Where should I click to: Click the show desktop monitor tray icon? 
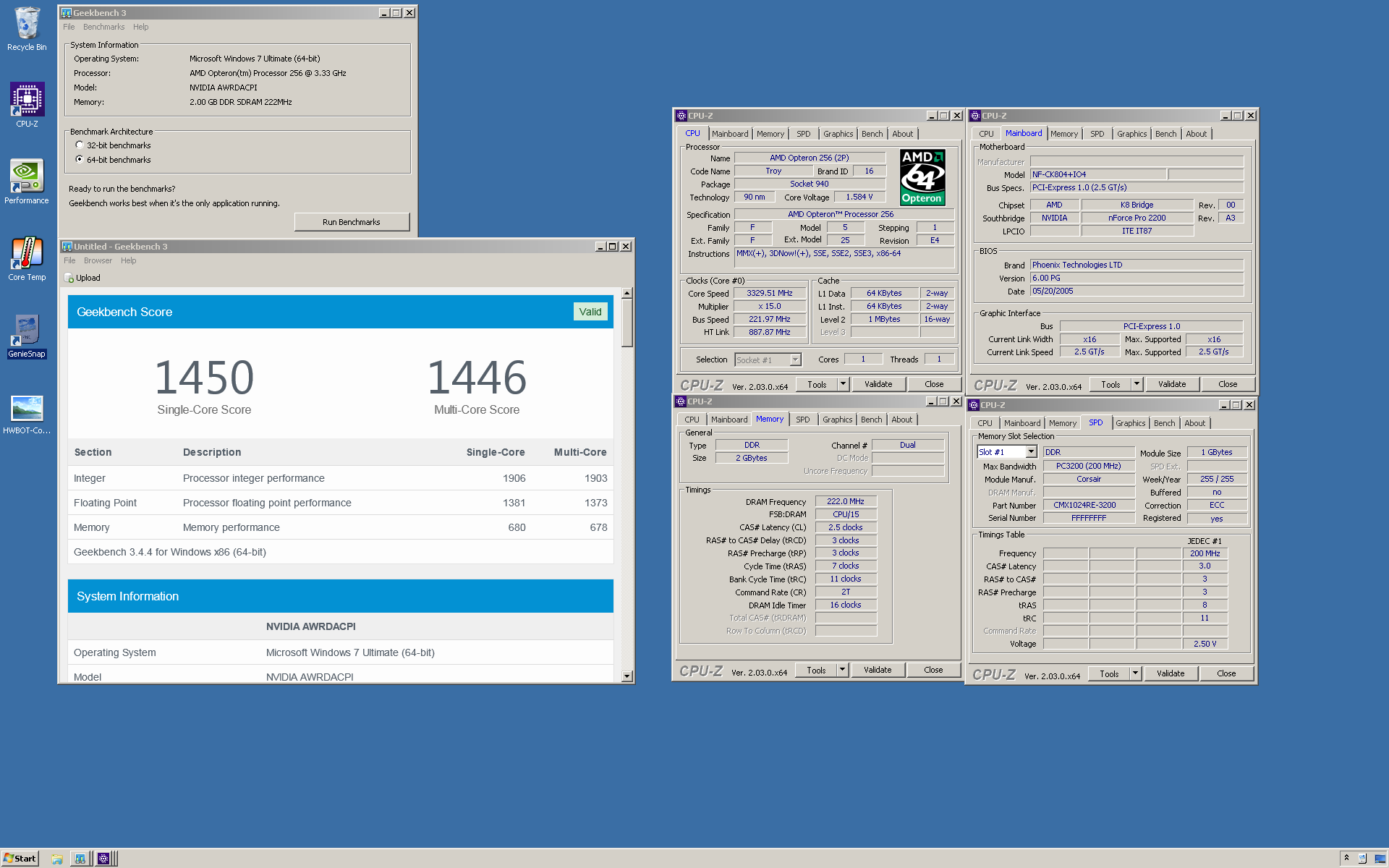pos(1380,859)
